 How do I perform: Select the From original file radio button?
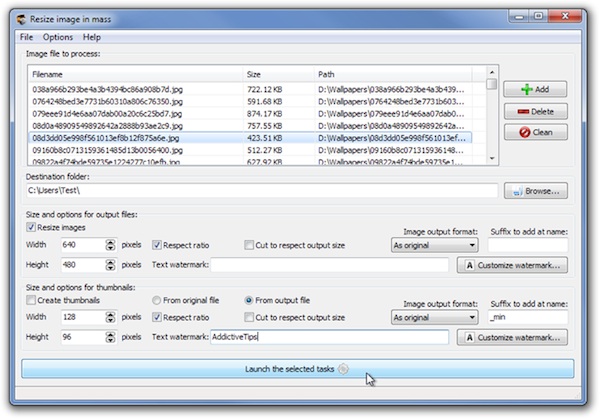point(156,300)
